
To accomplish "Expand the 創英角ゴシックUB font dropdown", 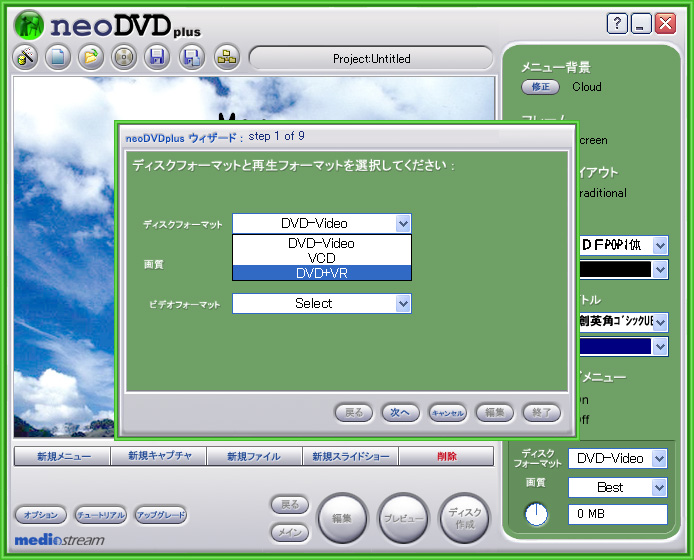I will click(x=660, y=322).
